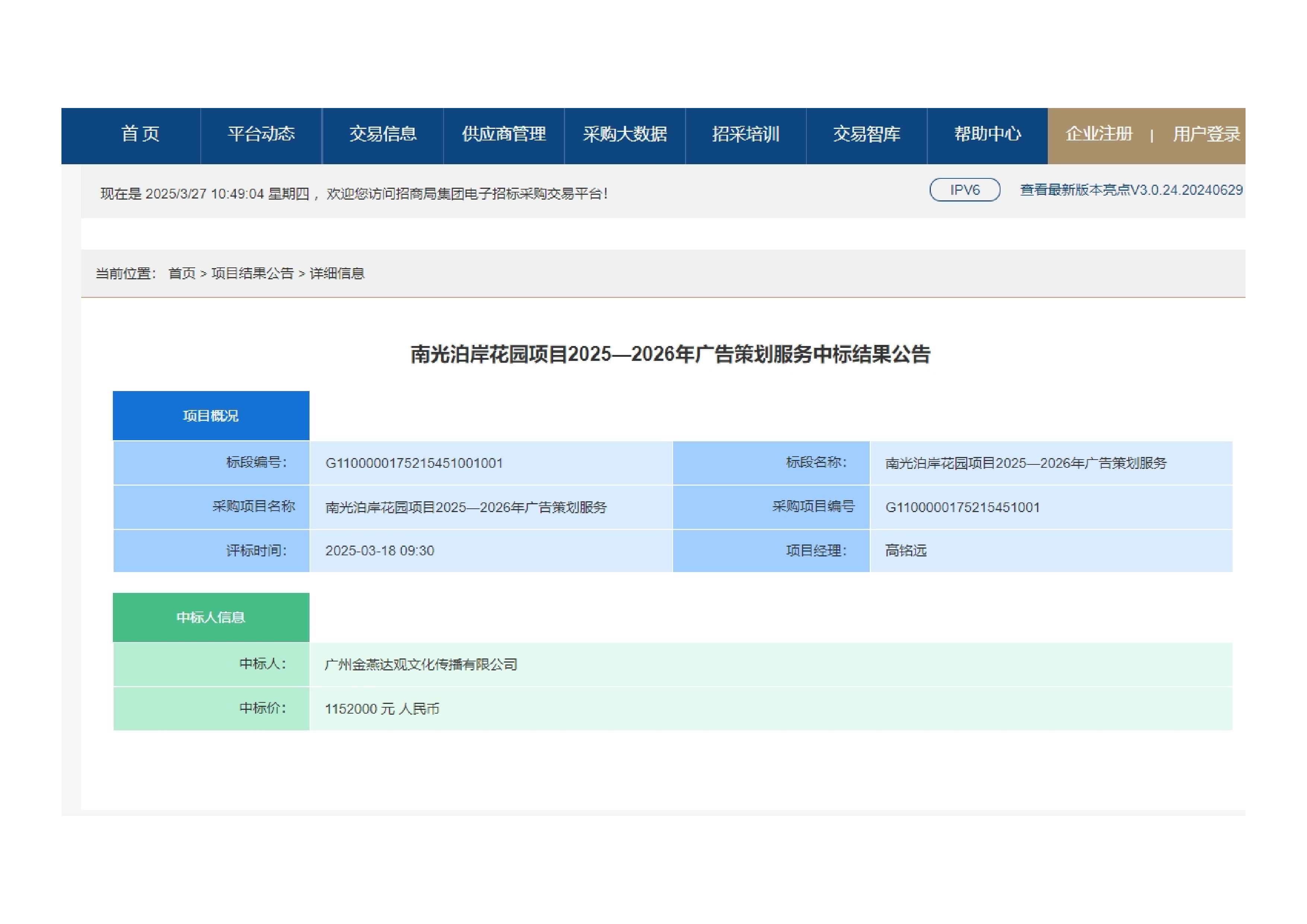Image resolution: width=1307 pixels, height=924 pixels.
Task: Click the IPV6 badge button
Action: point(965,190)
